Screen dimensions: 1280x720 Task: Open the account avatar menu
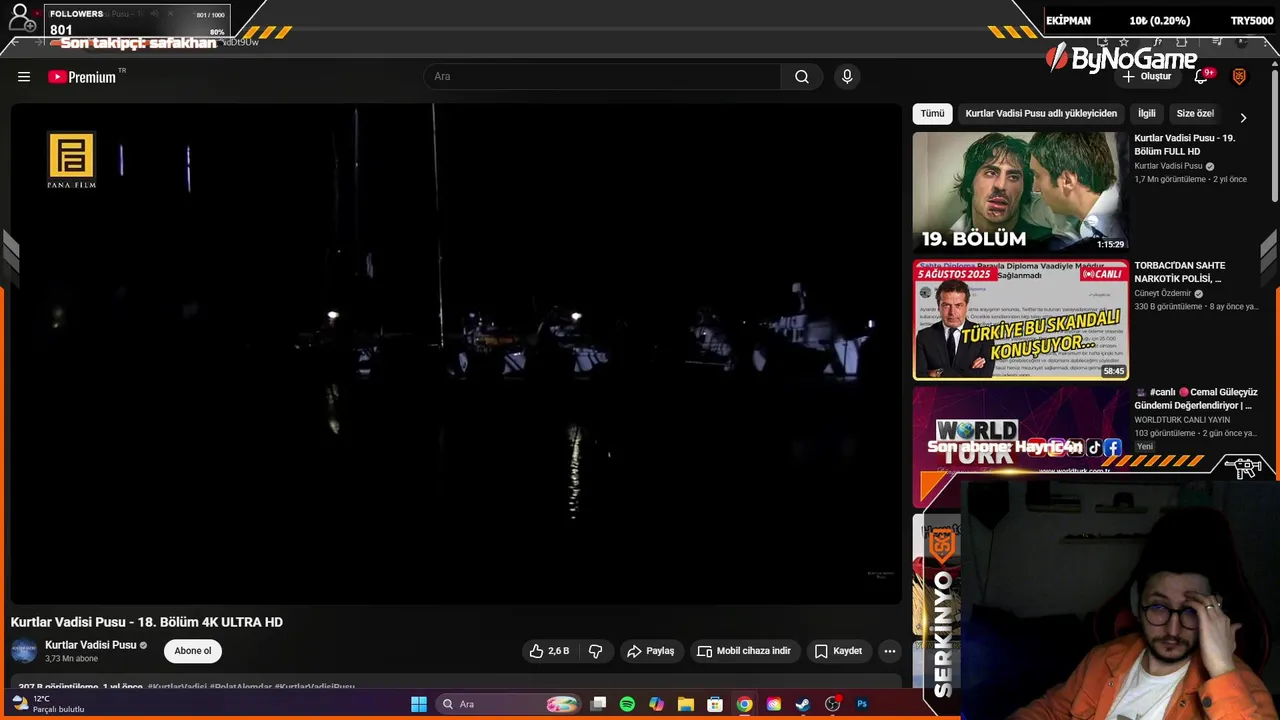(1239, 77)
